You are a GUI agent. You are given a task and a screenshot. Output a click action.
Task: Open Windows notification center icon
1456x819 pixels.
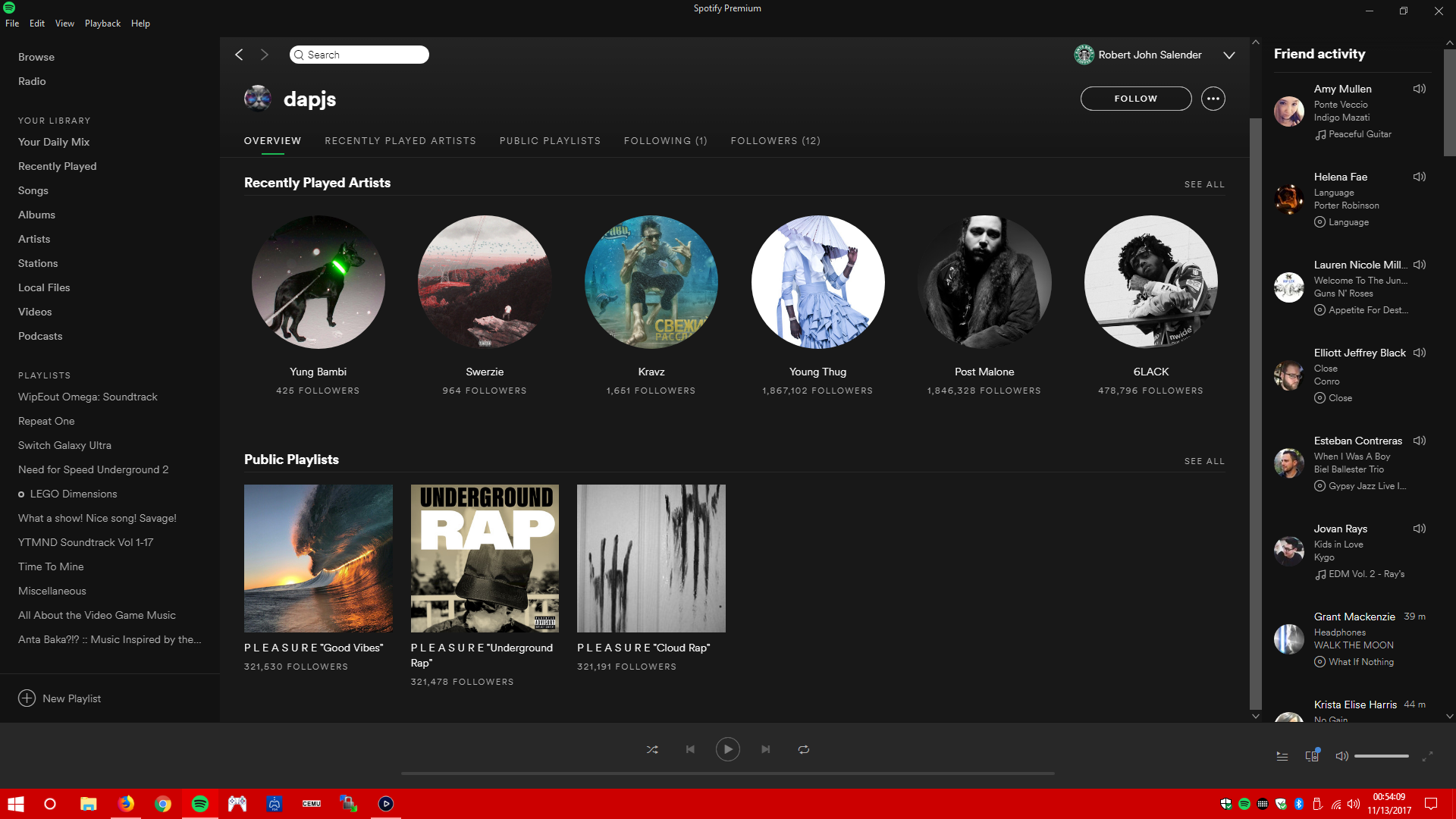tap(1431, 804)
